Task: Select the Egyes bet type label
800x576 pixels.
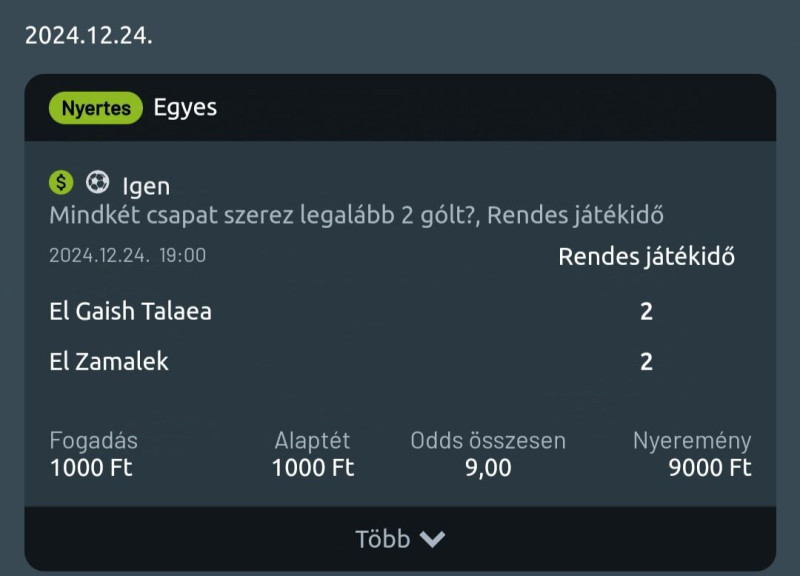Action: click(185, 108)
